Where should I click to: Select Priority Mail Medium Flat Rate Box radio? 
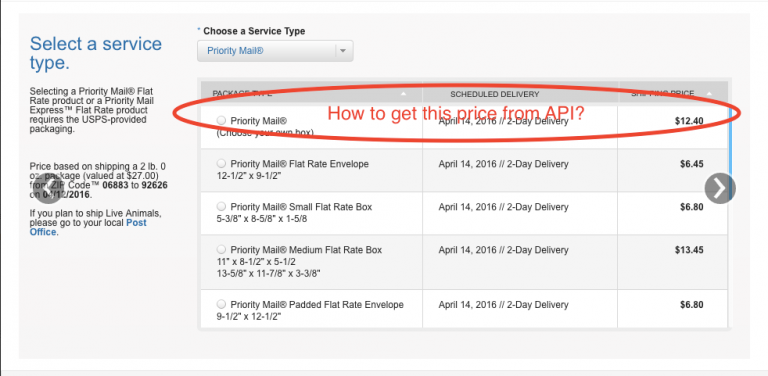click(221, 250)
